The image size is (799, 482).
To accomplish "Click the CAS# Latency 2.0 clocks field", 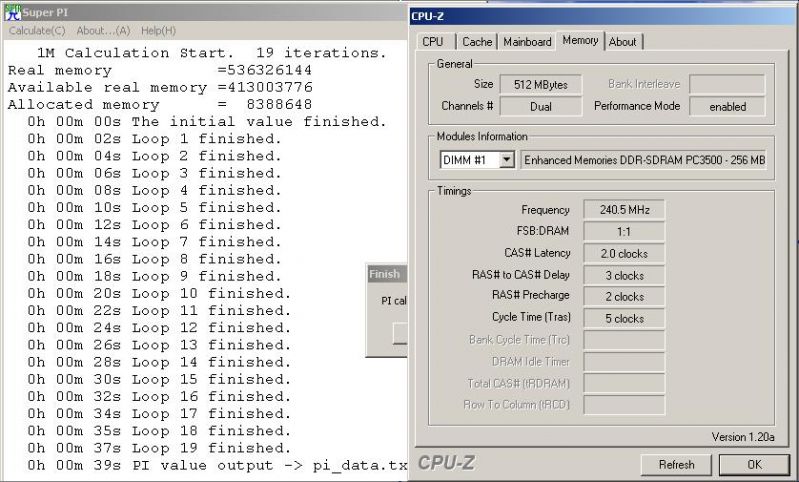I will click(624, 254).
